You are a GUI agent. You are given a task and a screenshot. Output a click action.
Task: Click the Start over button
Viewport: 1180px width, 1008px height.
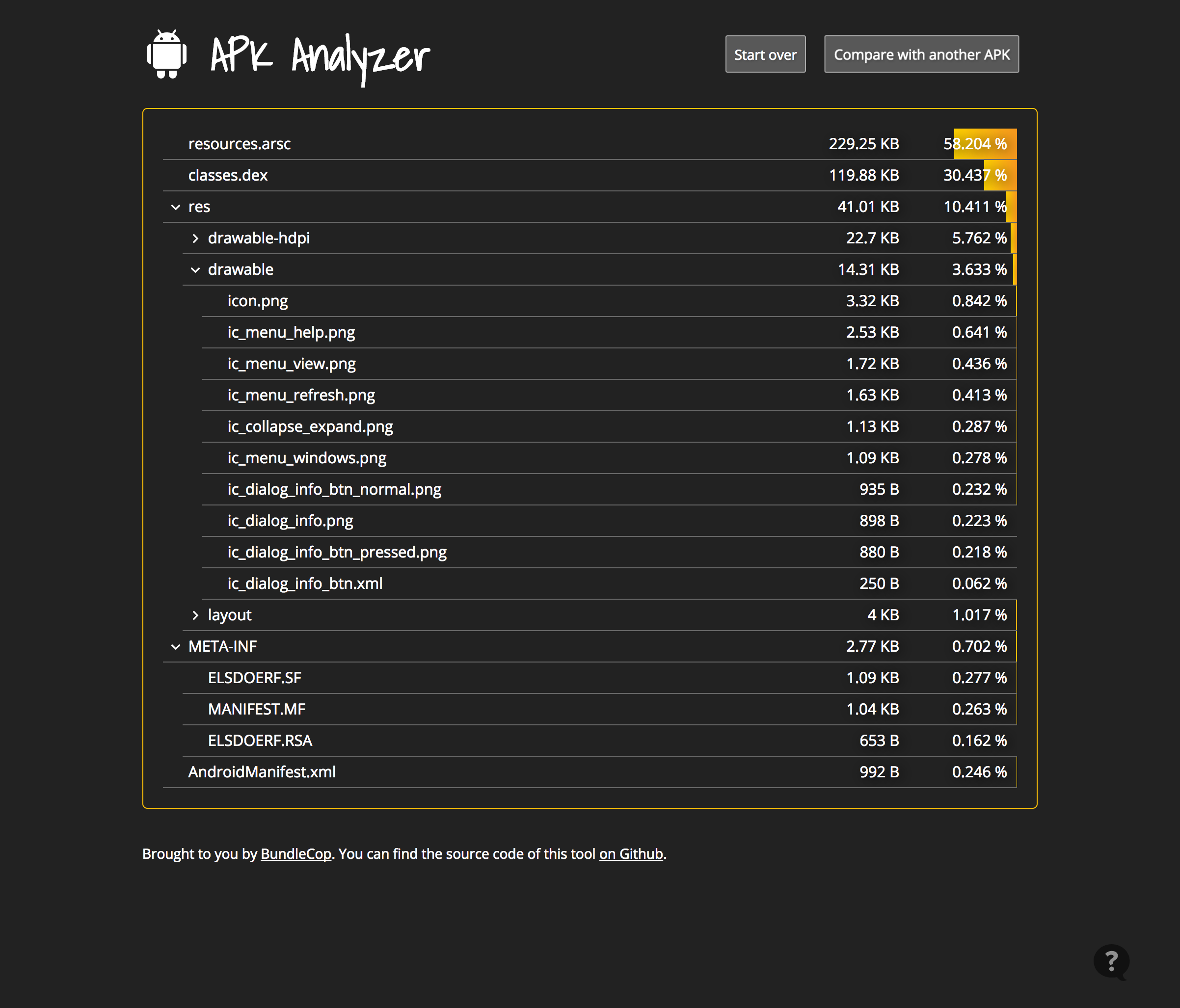click(x=765, y=54)
